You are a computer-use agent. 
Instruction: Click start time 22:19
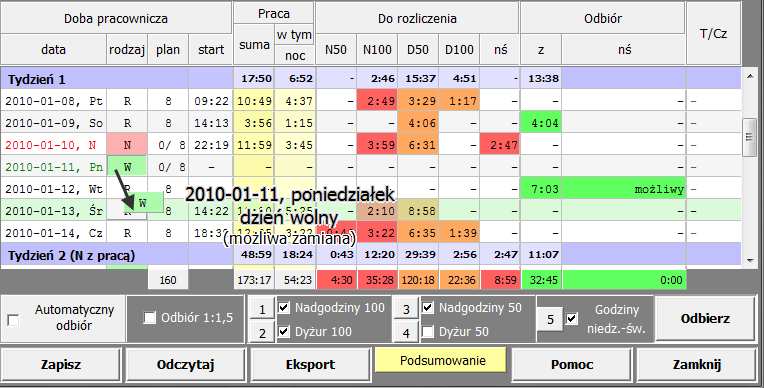pyautogui.click(x=211, y=145)
